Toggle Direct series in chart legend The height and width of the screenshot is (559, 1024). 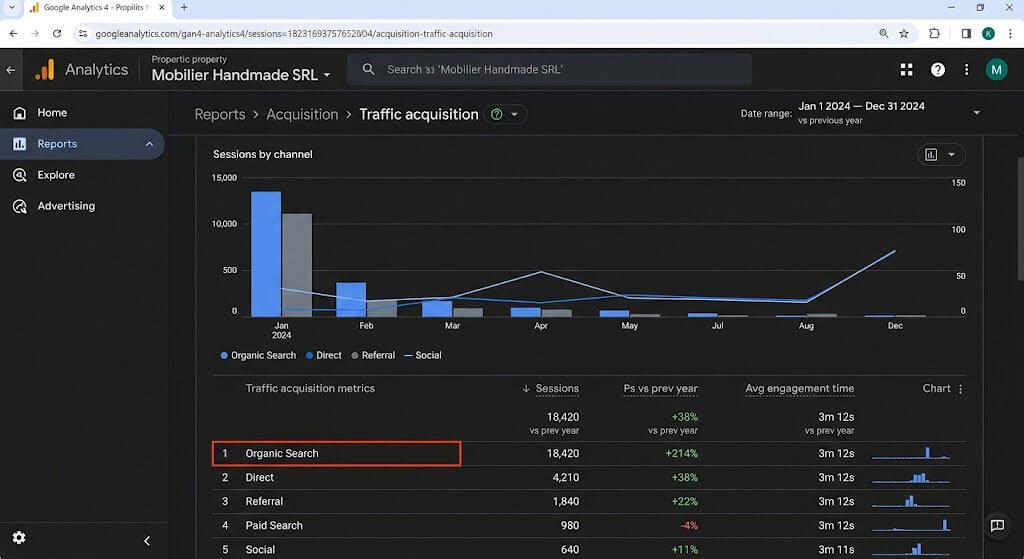(x=323, y=355)
